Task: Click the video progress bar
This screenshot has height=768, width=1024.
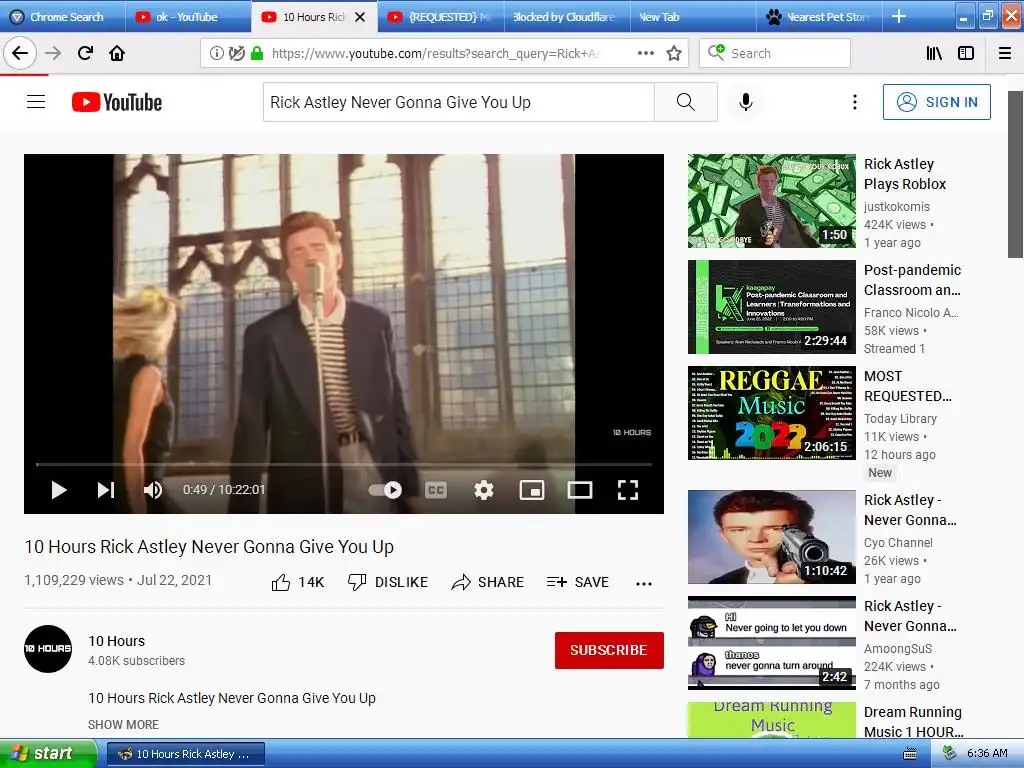Action: (344, 464)
